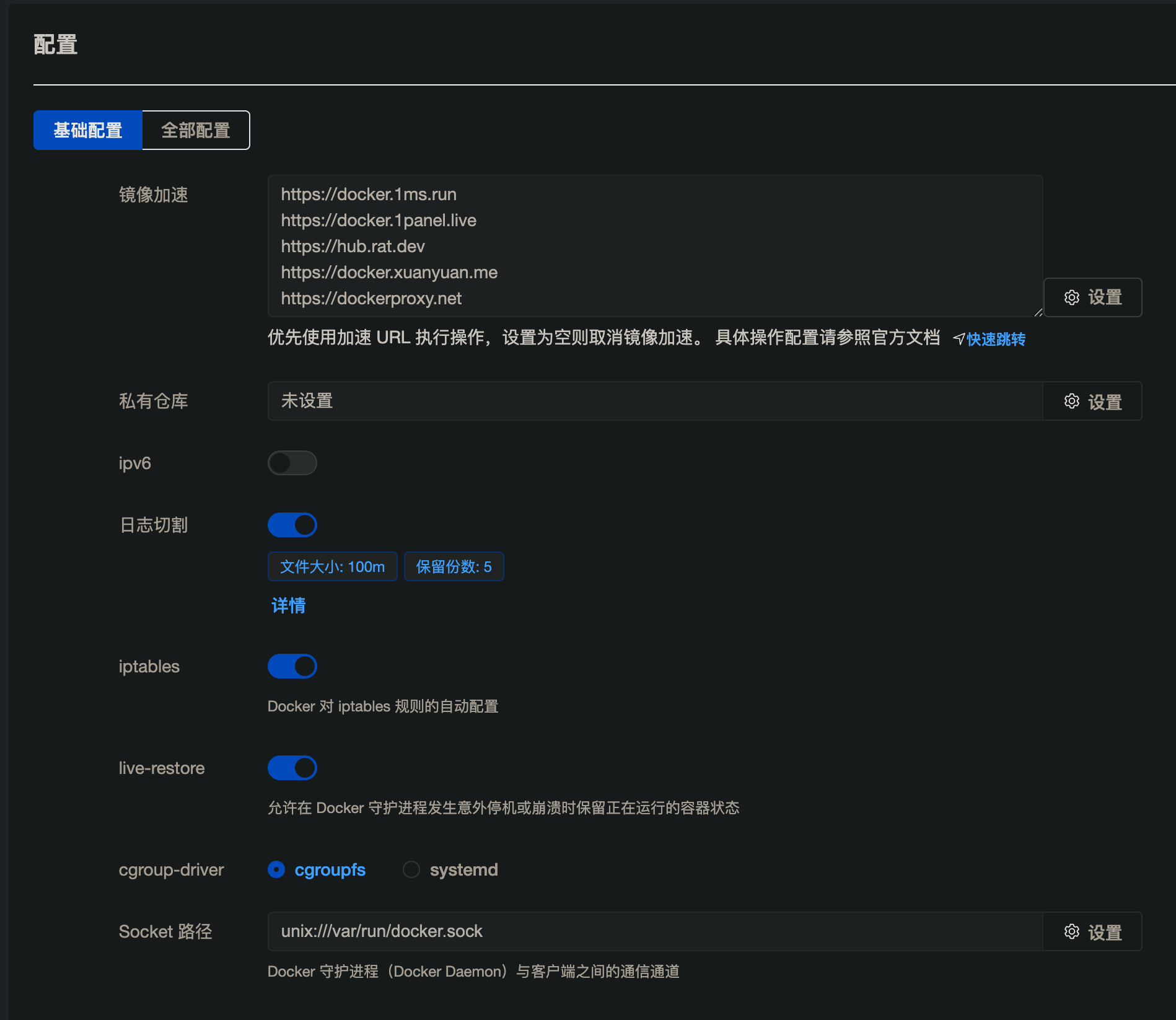Click the https://docker.1ms.run mirror line

369,195
